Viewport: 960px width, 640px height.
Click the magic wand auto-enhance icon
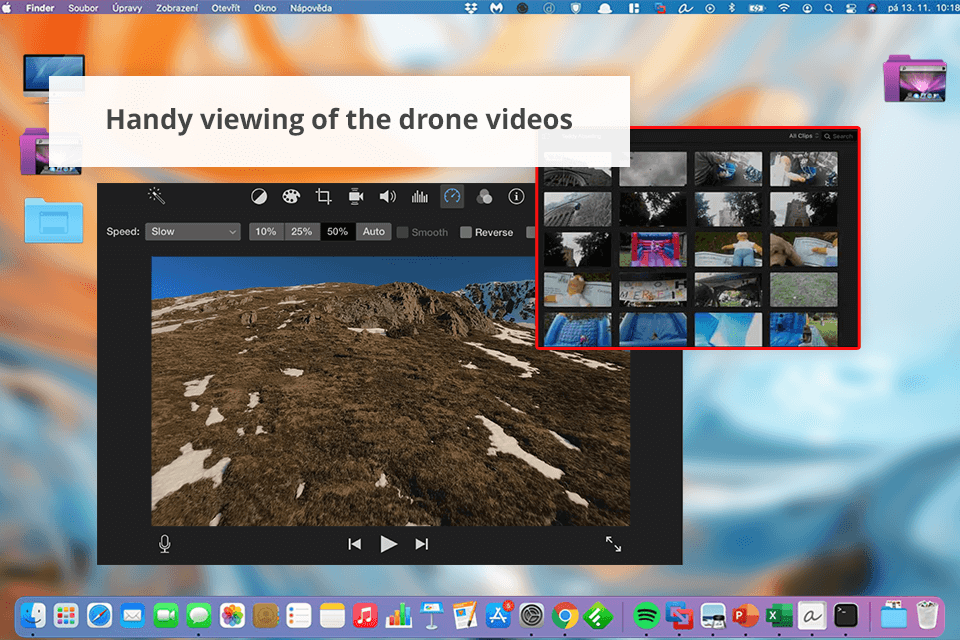click(157, 196)
